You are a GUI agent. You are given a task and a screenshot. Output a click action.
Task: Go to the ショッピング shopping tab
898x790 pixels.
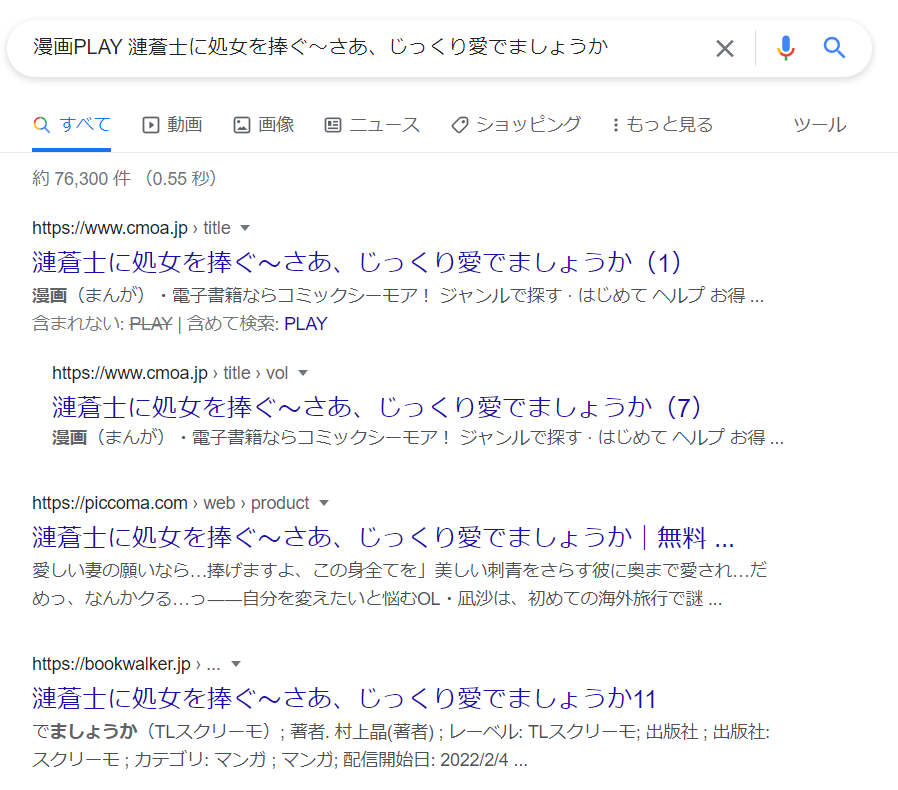[x=516, y=125]
